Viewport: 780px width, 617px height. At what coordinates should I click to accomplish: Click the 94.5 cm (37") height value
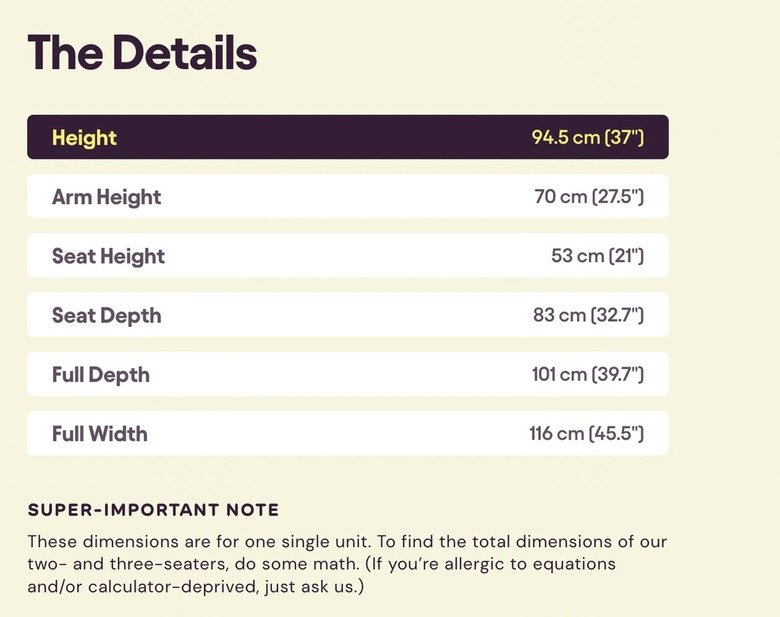[x=587, y=138]
